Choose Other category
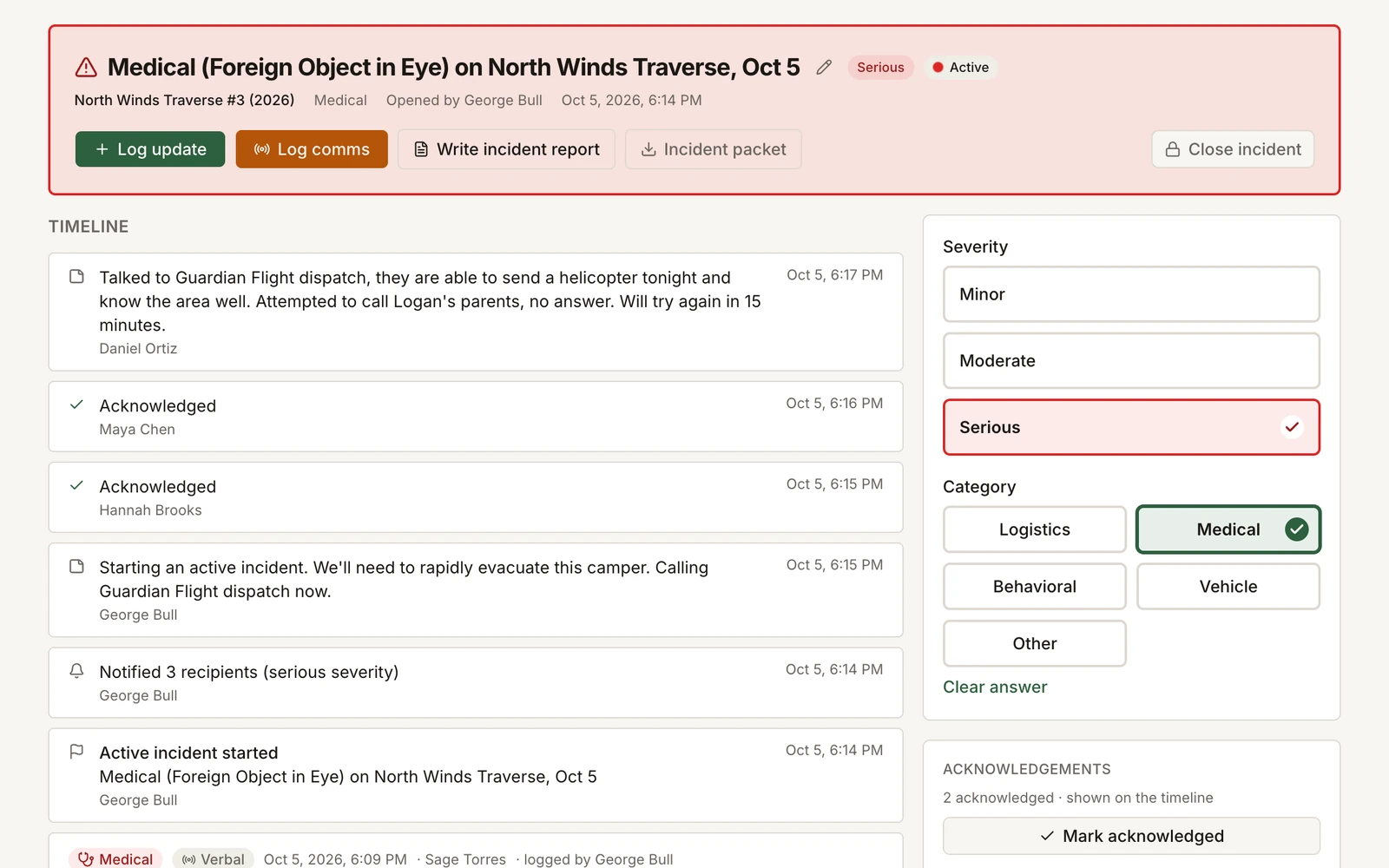1389x868 pixels. click(x=1035, y=644)
